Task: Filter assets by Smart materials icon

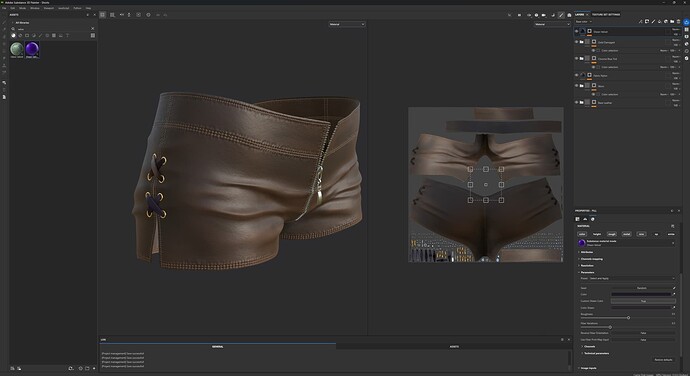Action: 20,35
